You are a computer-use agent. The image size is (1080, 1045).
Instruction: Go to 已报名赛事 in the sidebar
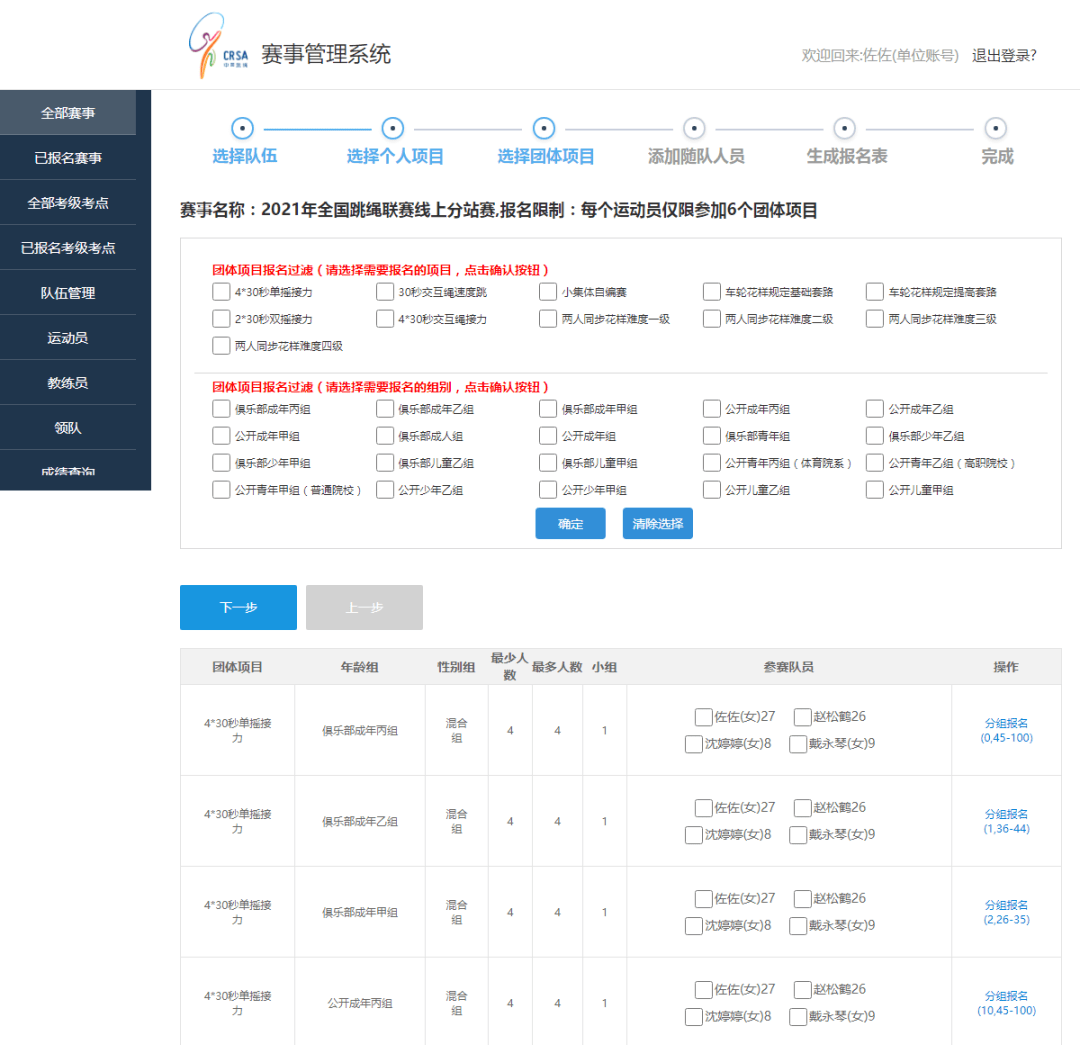(x=68, y=158)
